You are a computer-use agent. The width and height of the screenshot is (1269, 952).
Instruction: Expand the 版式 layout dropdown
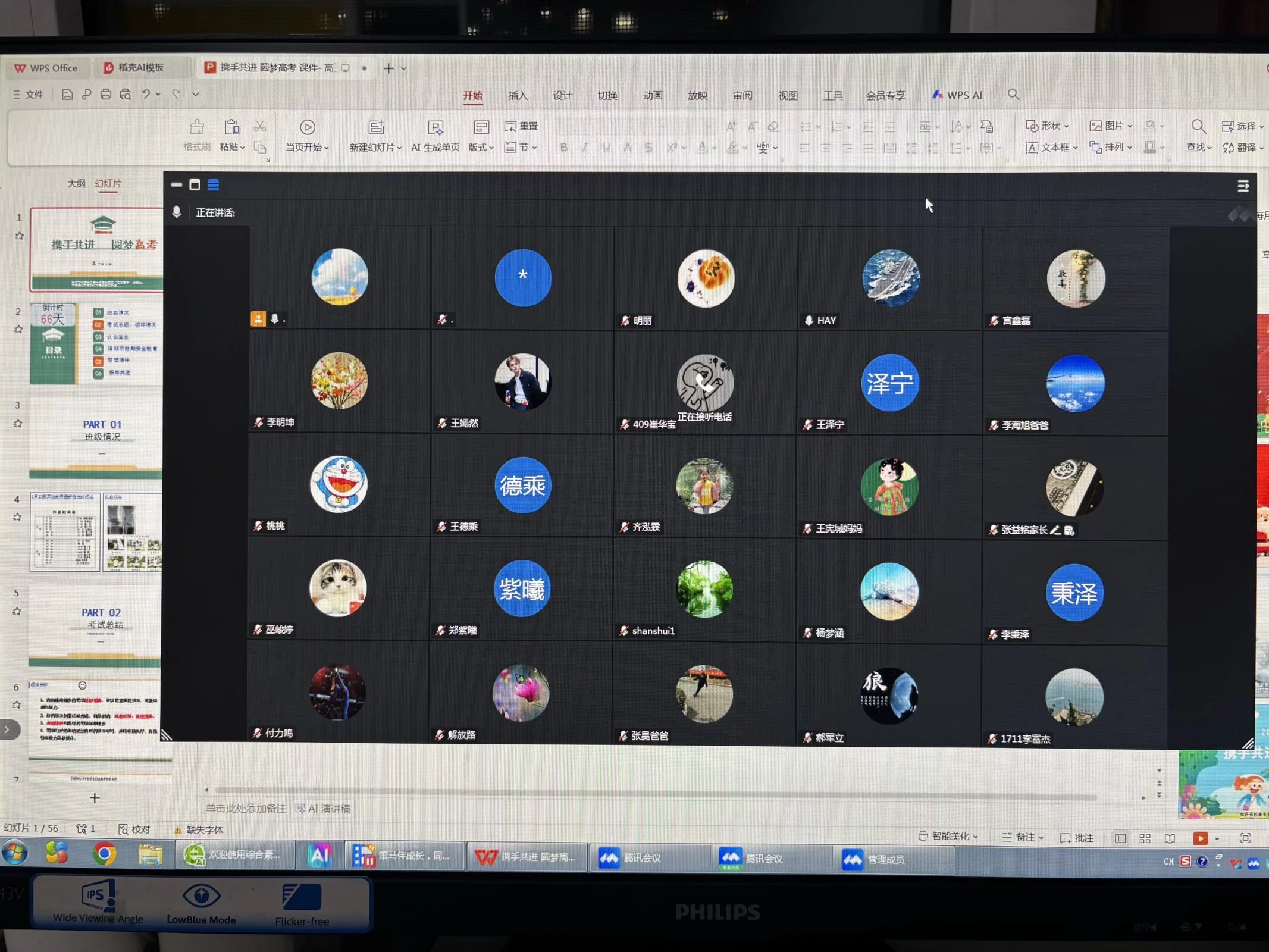click(x=481, y=147)
